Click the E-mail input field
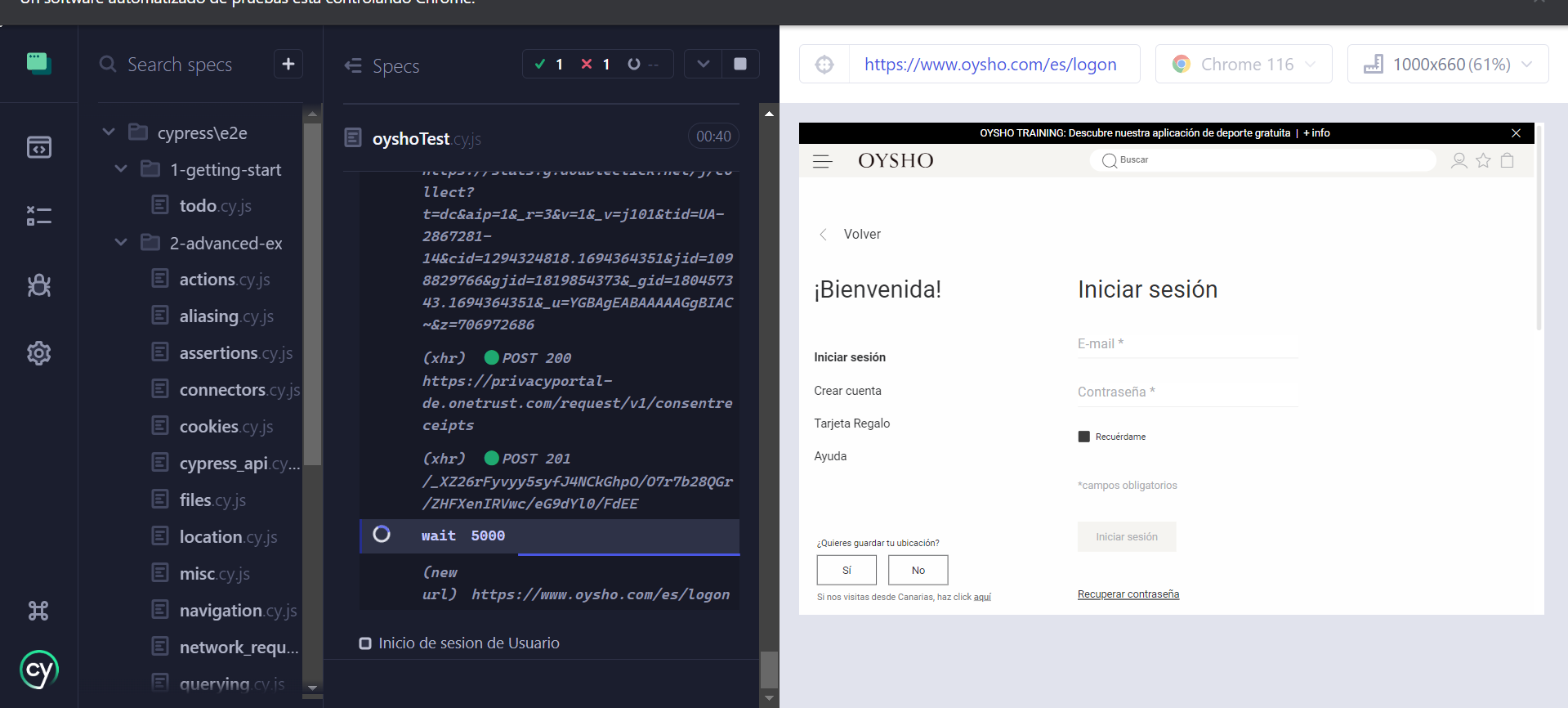 point(1187,344)
